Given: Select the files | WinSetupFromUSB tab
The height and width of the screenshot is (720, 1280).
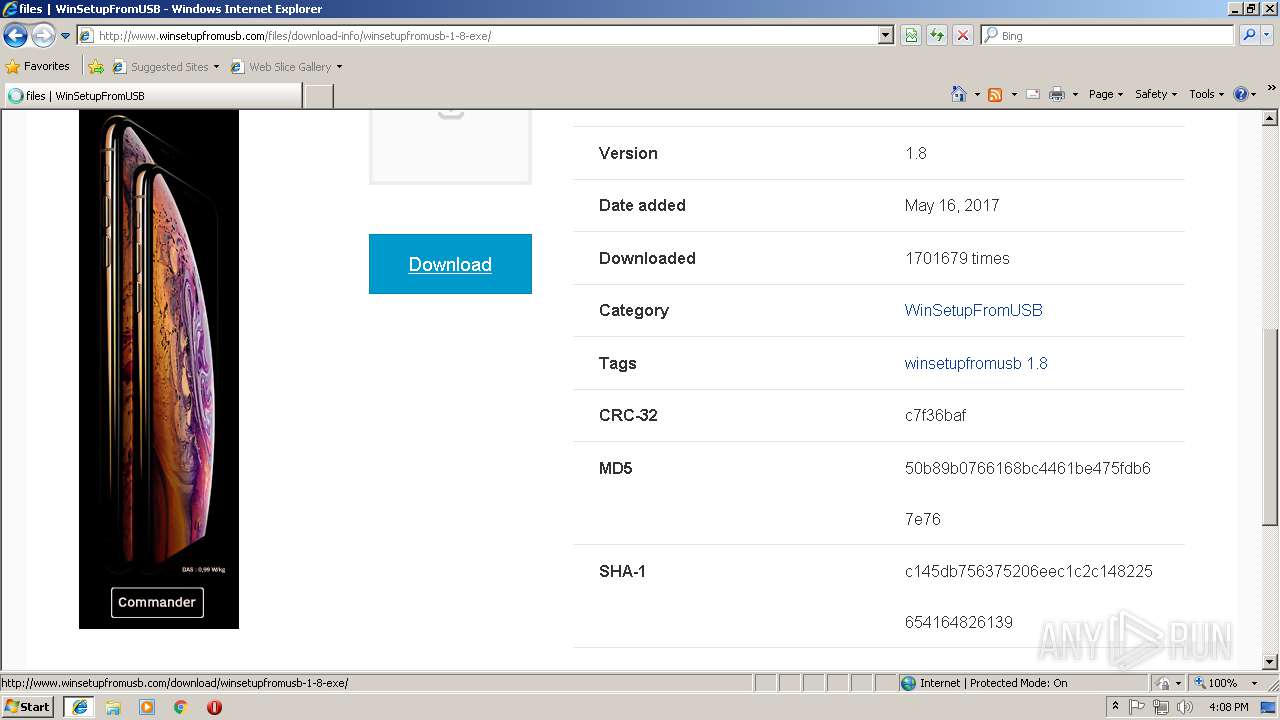Looking at the screenshot, I should pos(152,96).
